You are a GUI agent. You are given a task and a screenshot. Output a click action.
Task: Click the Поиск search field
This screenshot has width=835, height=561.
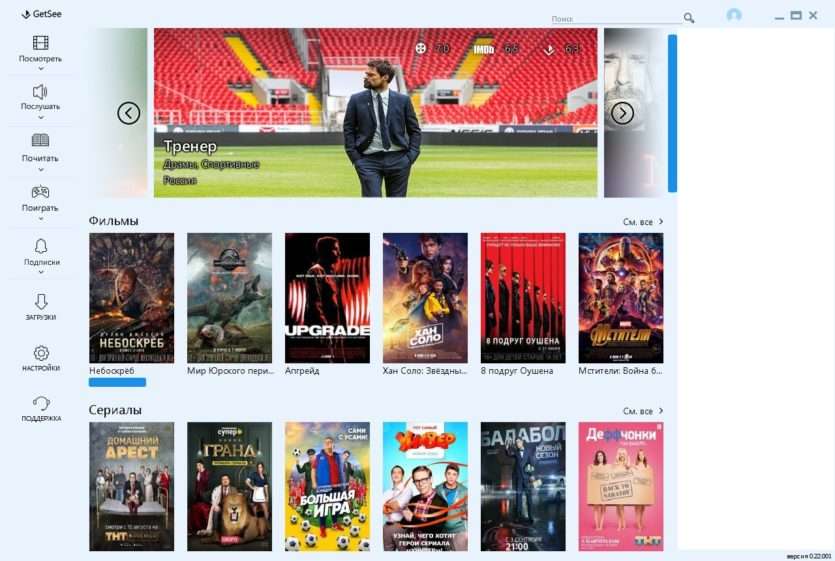616,19
